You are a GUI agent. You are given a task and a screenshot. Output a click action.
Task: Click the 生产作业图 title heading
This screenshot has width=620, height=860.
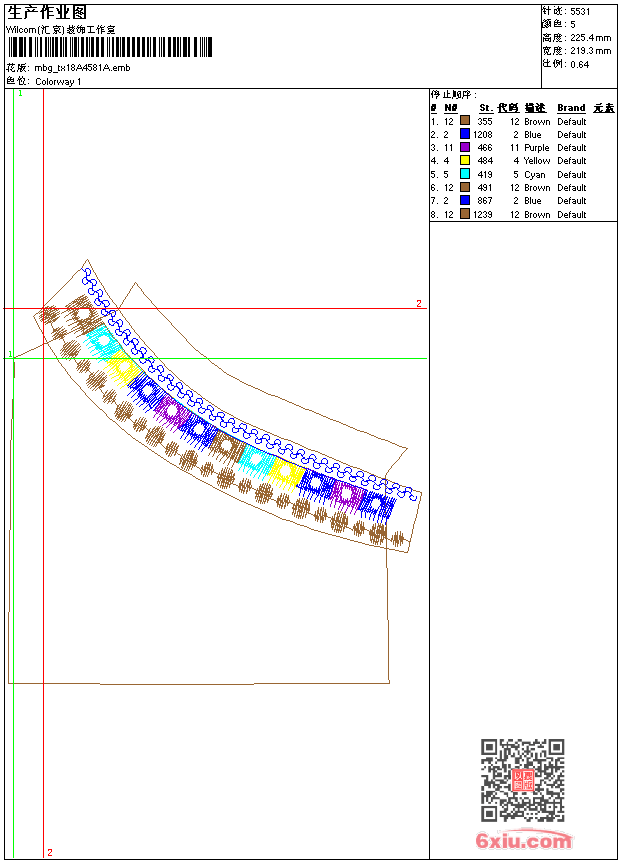(x=47, y=12)
